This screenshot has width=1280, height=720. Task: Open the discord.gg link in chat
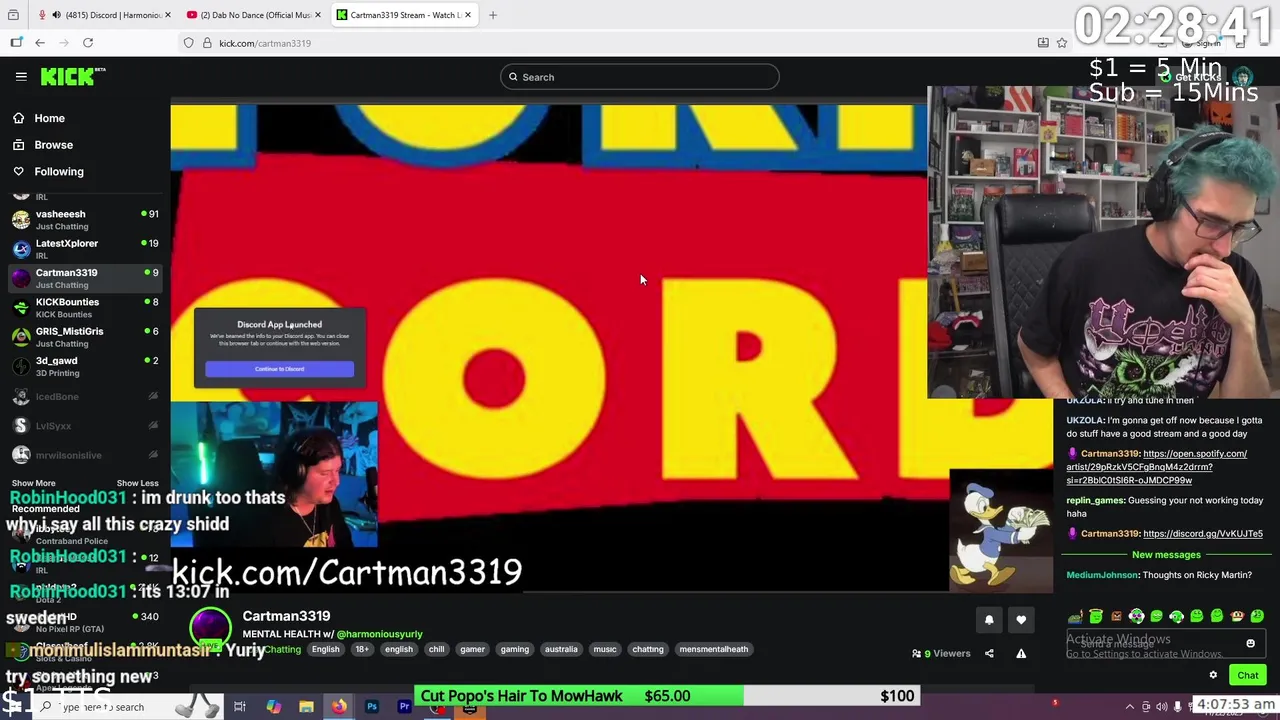(x=1202, y=534)
